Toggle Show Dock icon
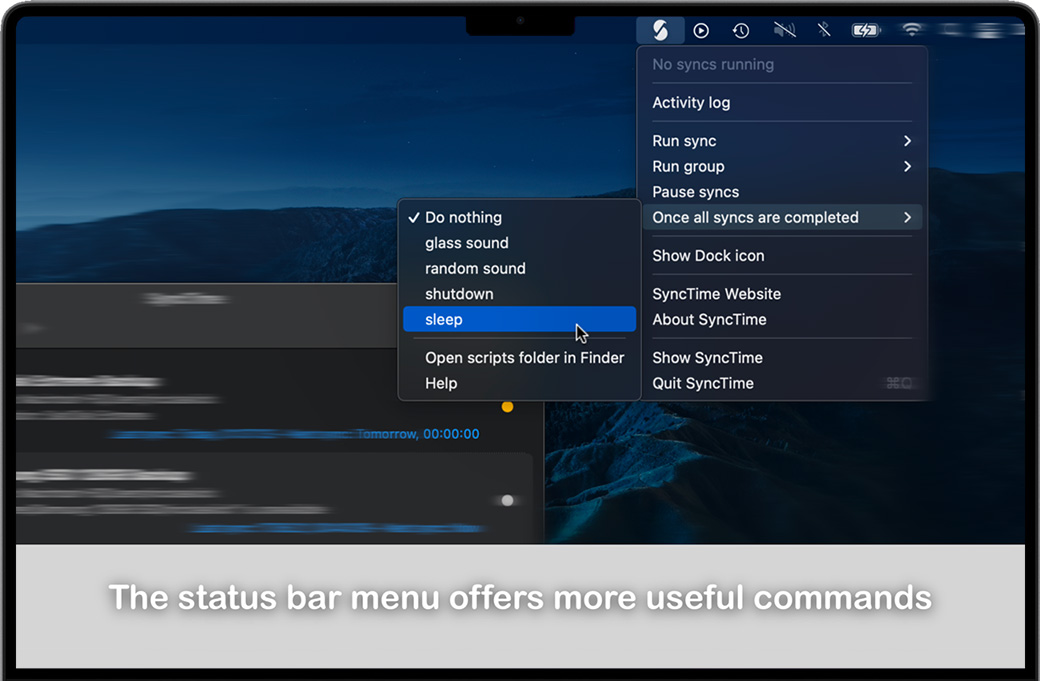The height and width of the screenshot is (681, 1040). pos(708,255)
